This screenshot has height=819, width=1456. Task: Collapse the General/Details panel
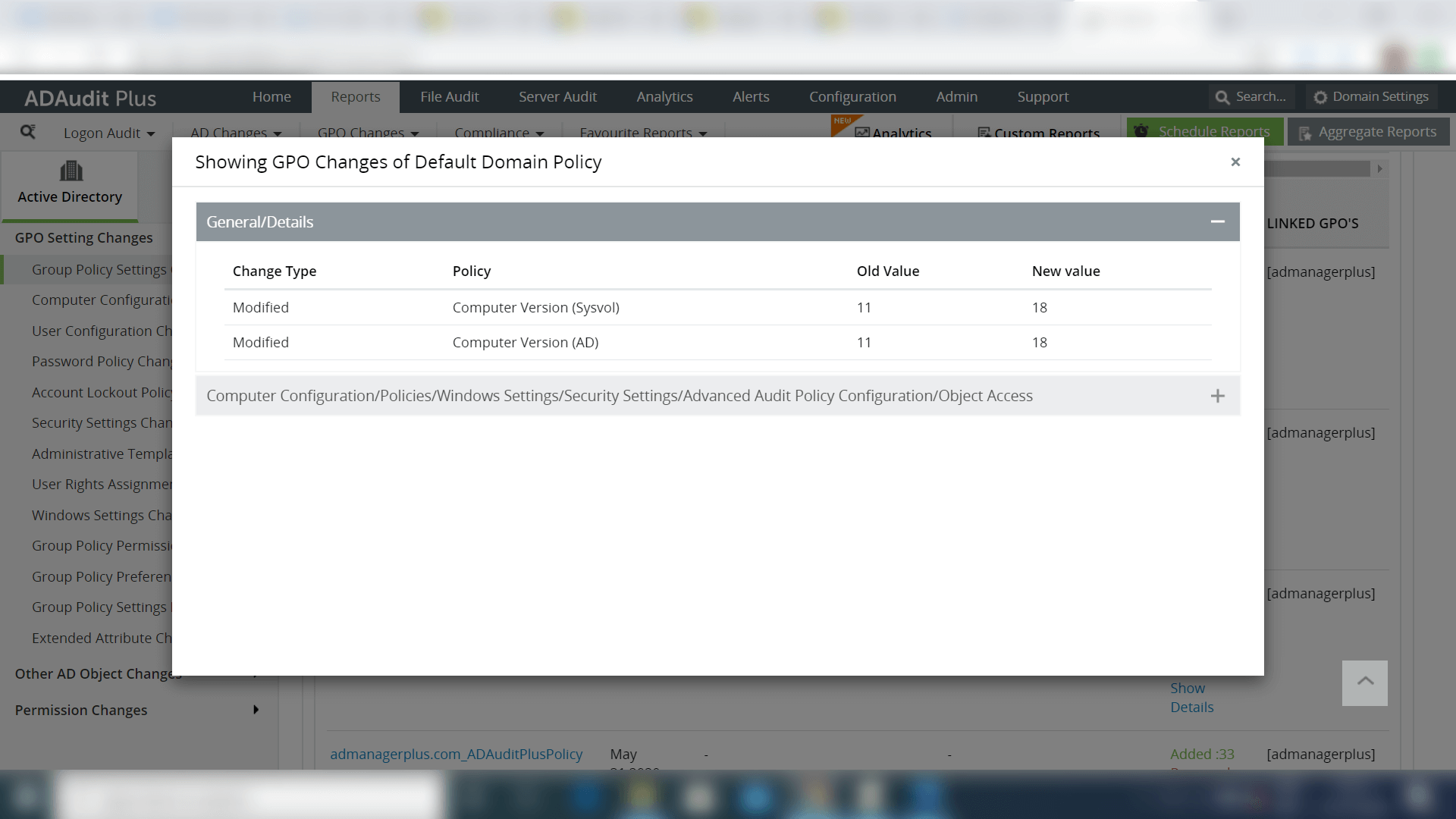click(x=1218, y=221)
